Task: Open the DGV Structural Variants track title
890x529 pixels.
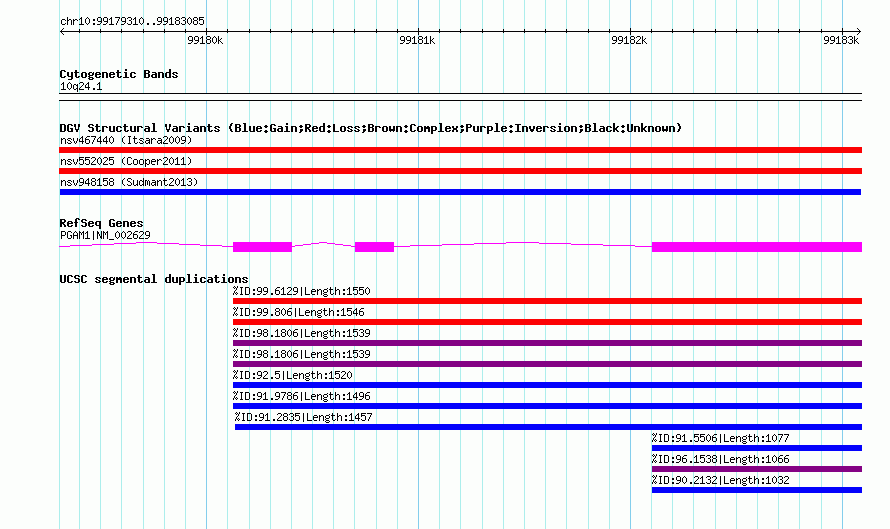Action: [371, 128]
